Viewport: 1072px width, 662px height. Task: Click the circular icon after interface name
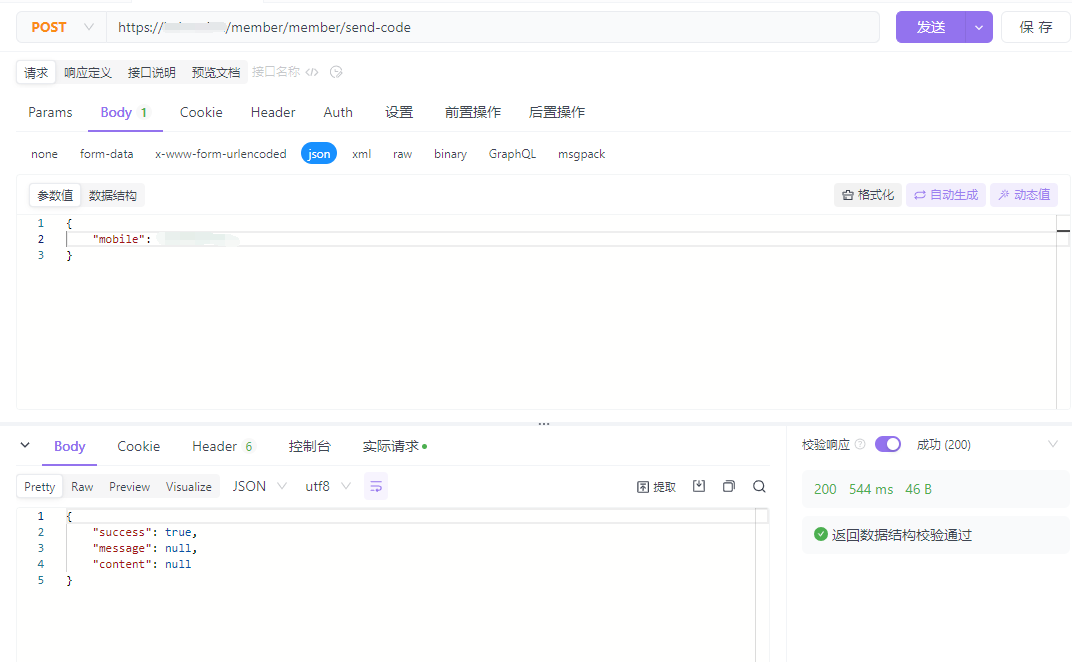point(336,72)
